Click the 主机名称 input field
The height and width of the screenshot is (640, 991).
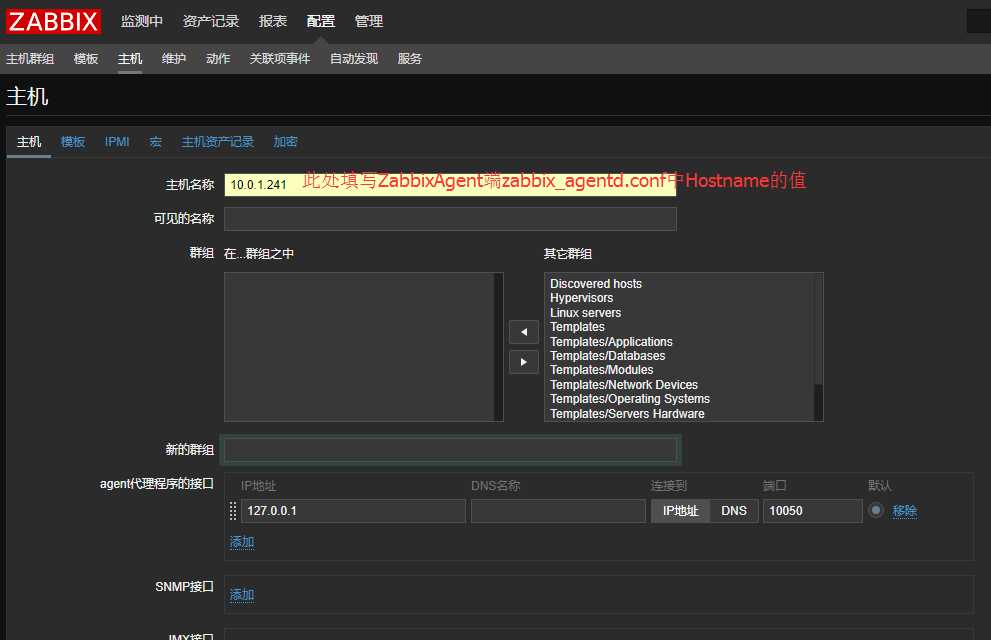click(x=450, y=184)
